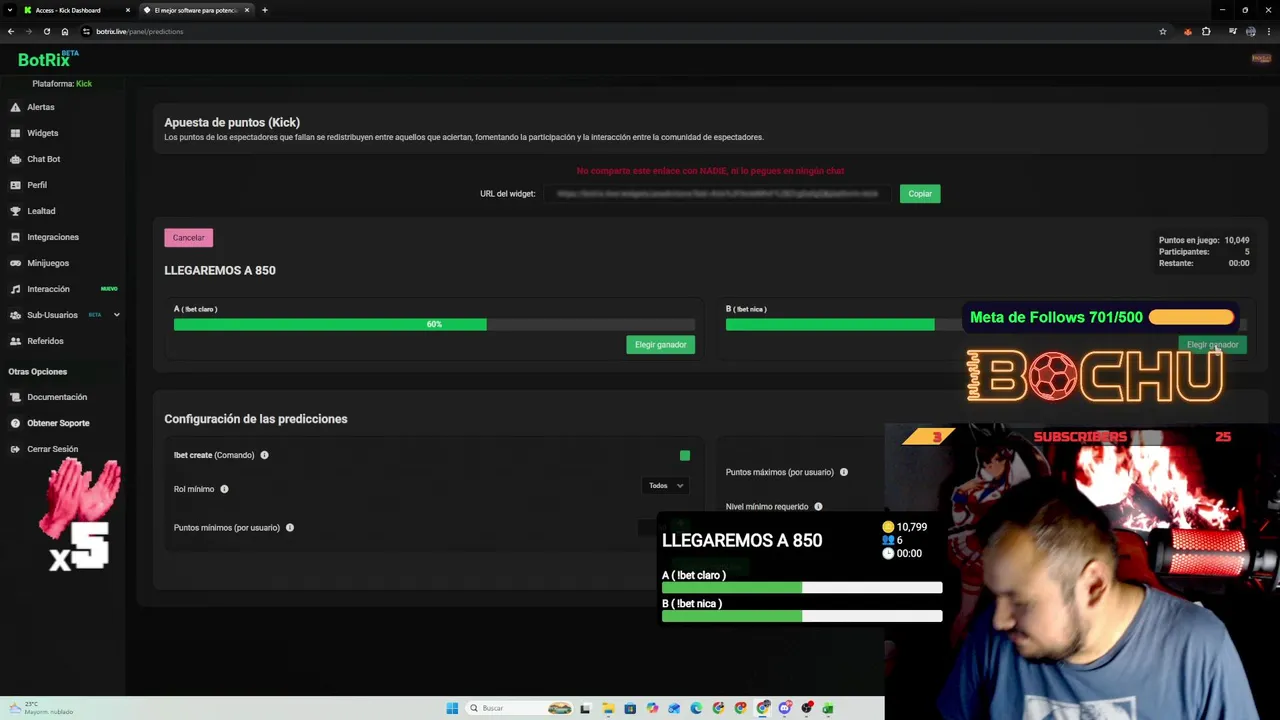Open the browser extensions menu

(1206, 31)
